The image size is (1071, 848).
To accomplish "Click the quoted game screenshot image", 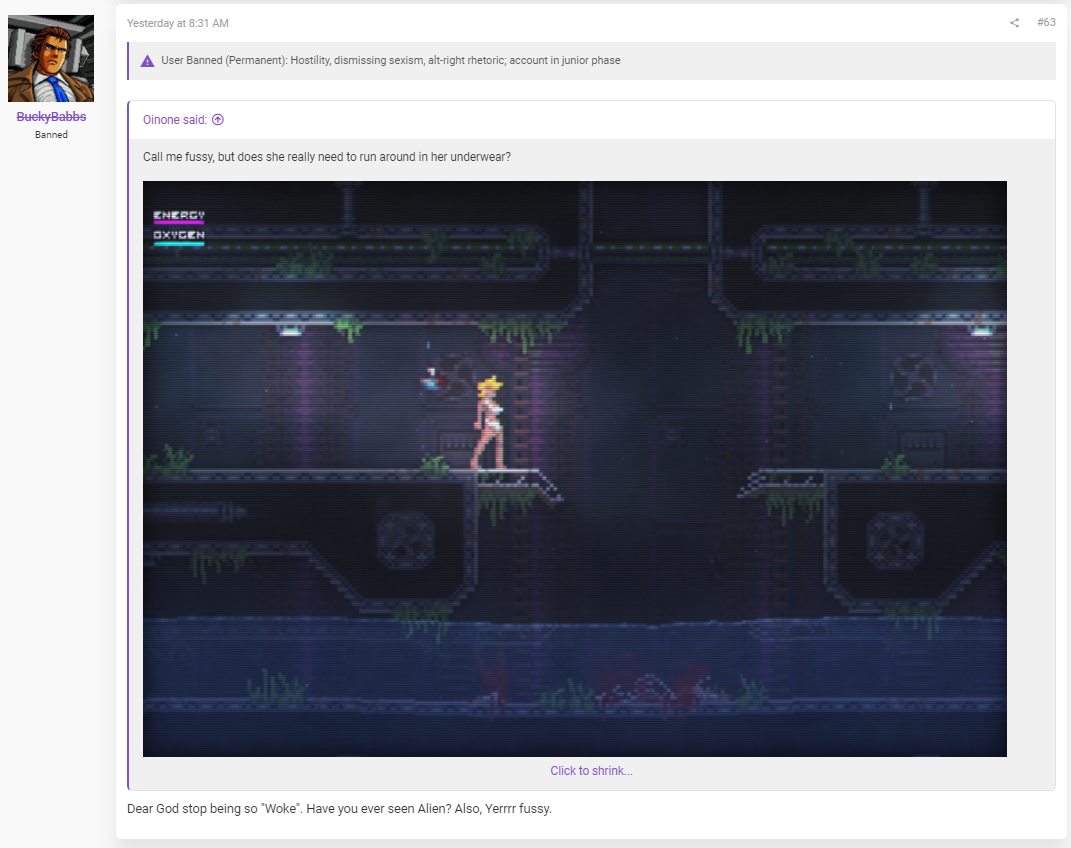I will (574, 468).
